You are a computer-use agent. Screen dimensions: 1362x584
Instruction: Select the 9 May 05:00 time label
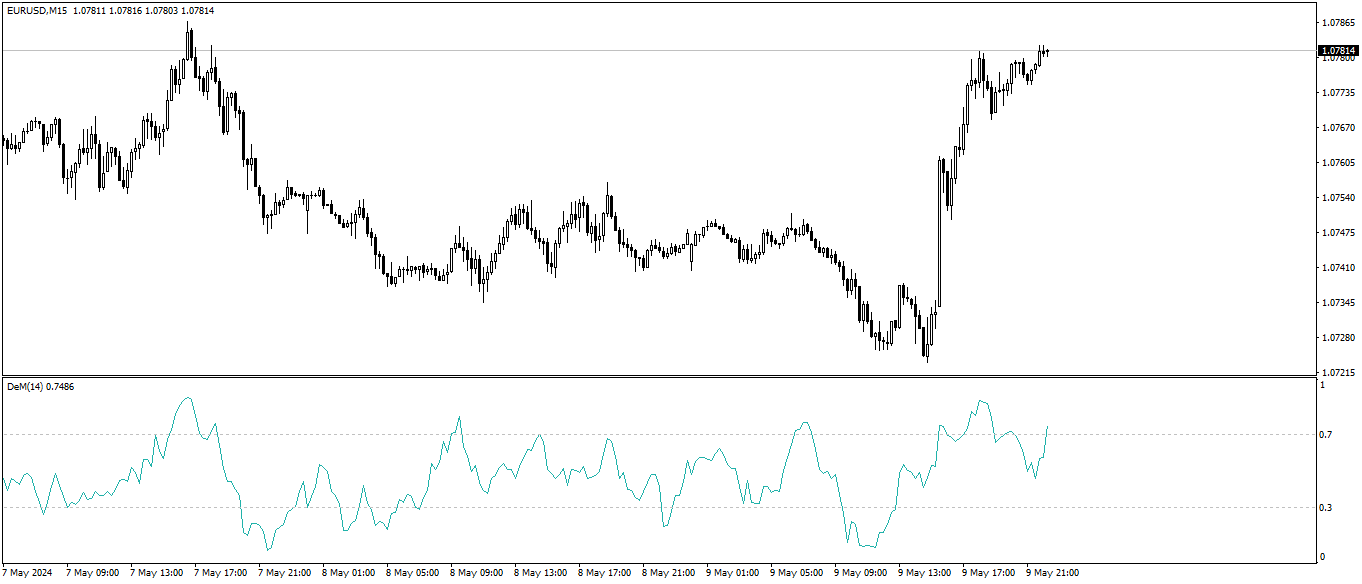tap(796, 573)
